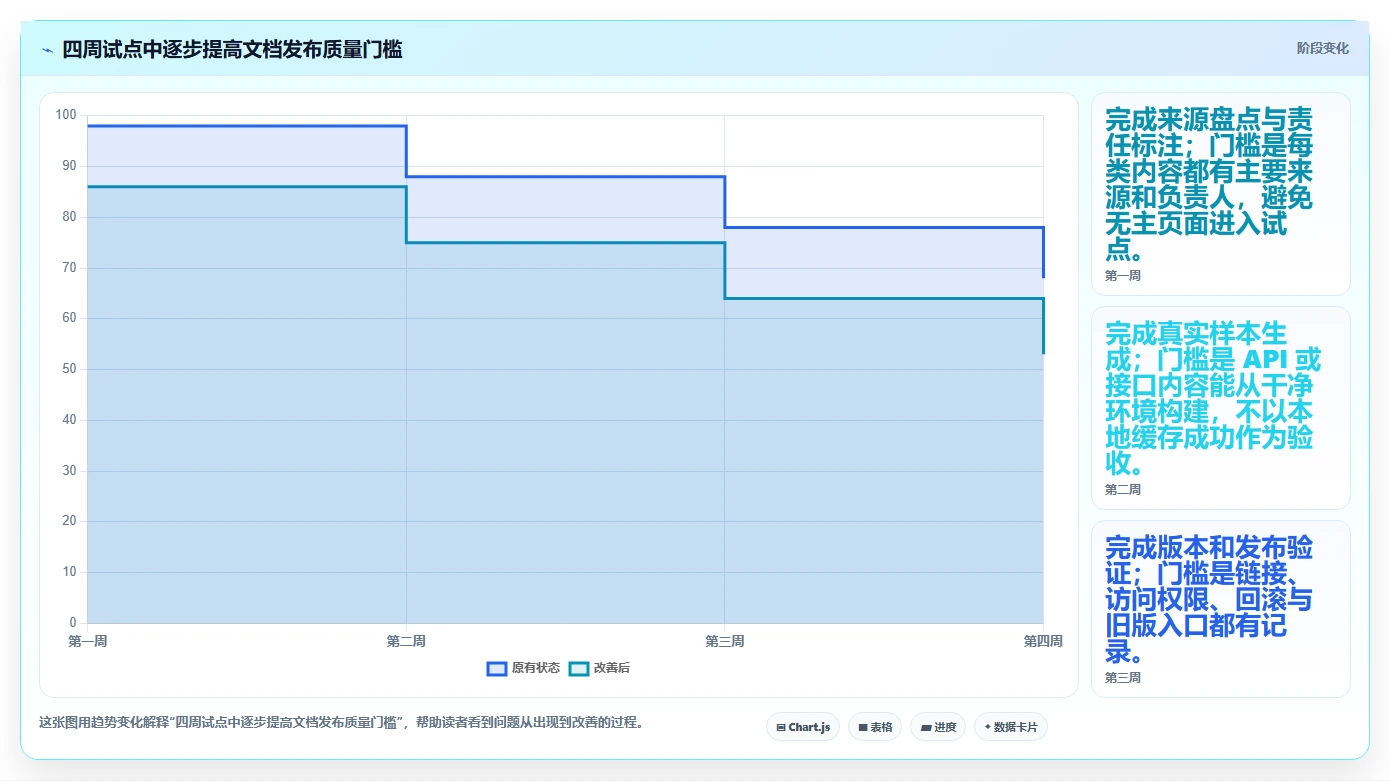Click the 0 y-axis tick label
The width and height of the screenshot is (1390, 781).
pos(72,623)
